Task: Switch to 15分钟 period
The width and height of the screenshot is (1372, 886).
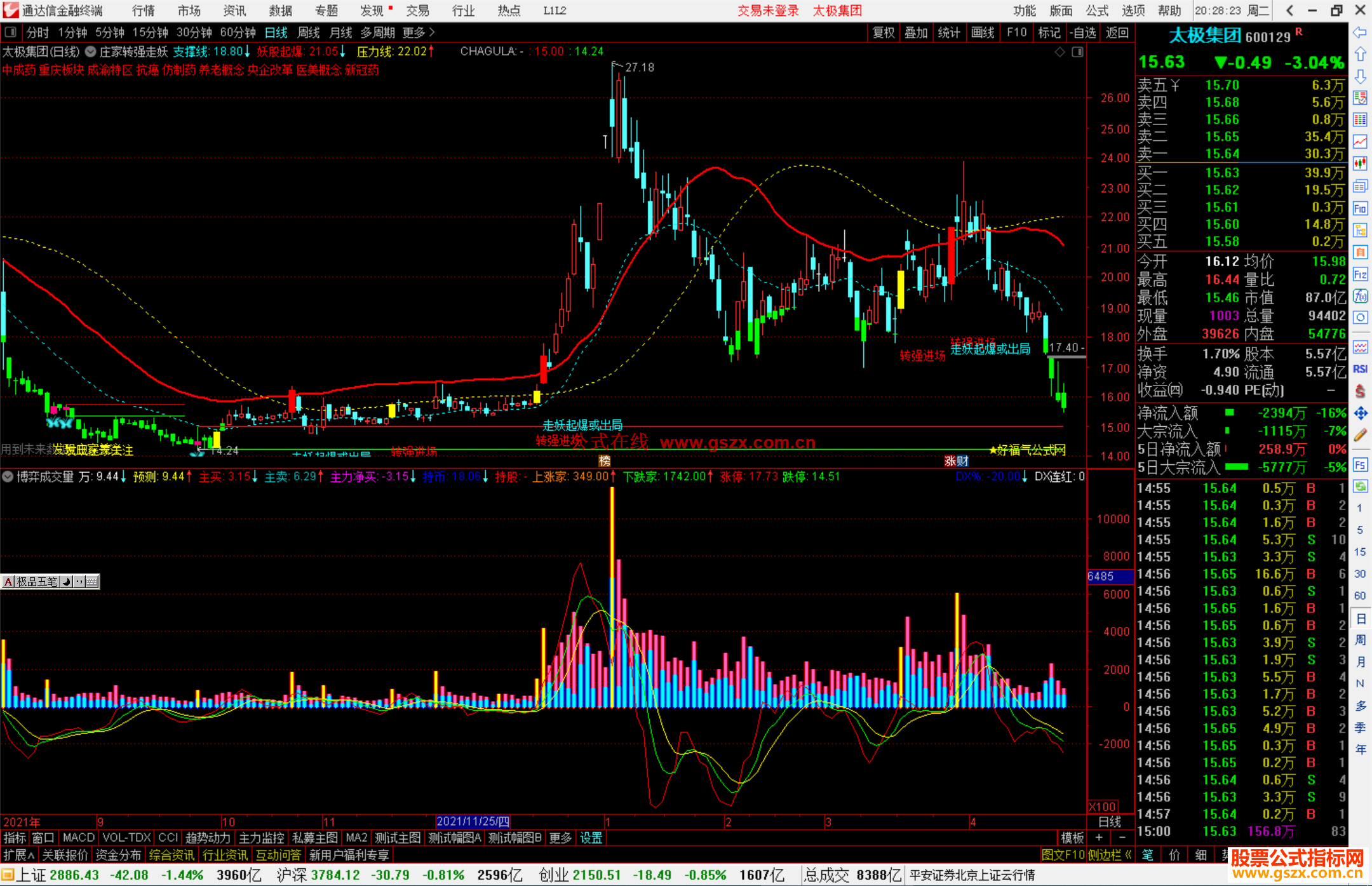Action: click(x=150, y=32)
